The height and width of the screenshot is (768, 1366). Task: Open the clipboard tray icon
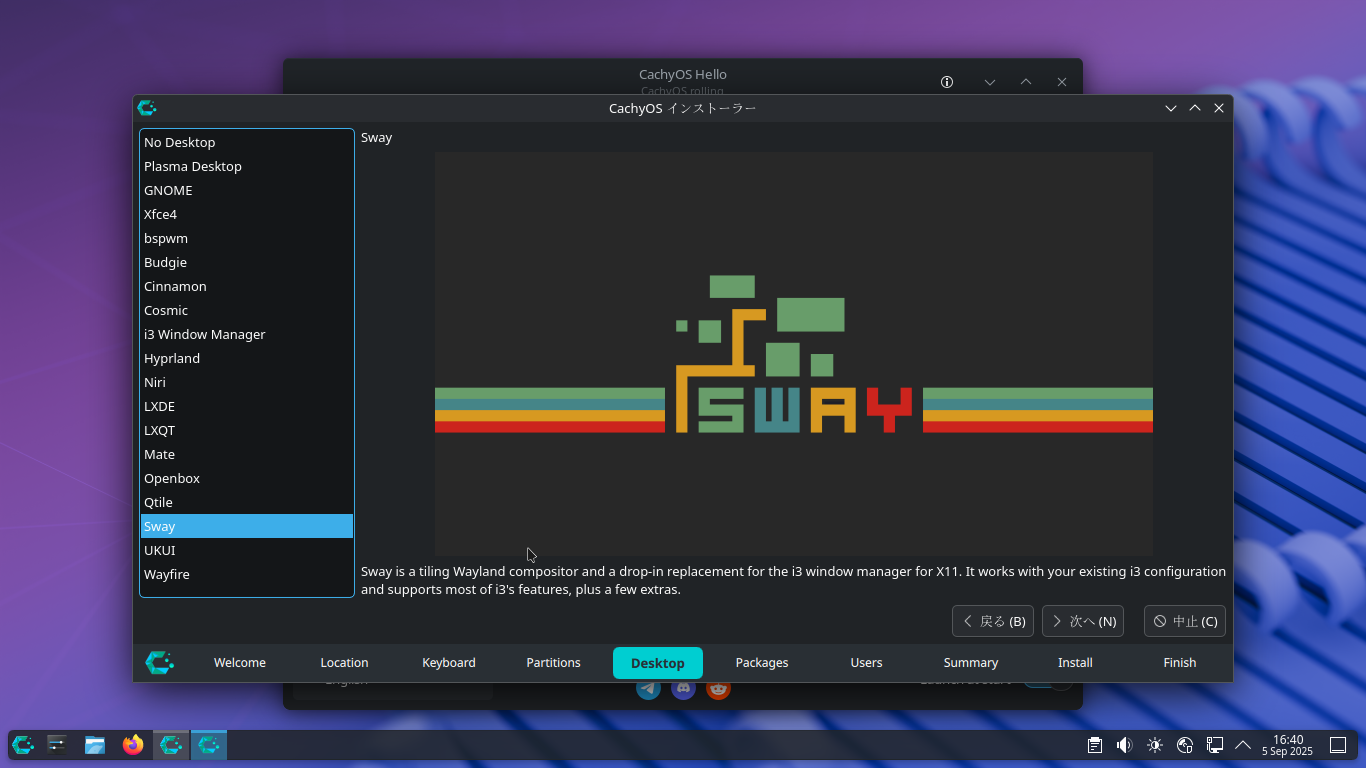[1095, 745]
